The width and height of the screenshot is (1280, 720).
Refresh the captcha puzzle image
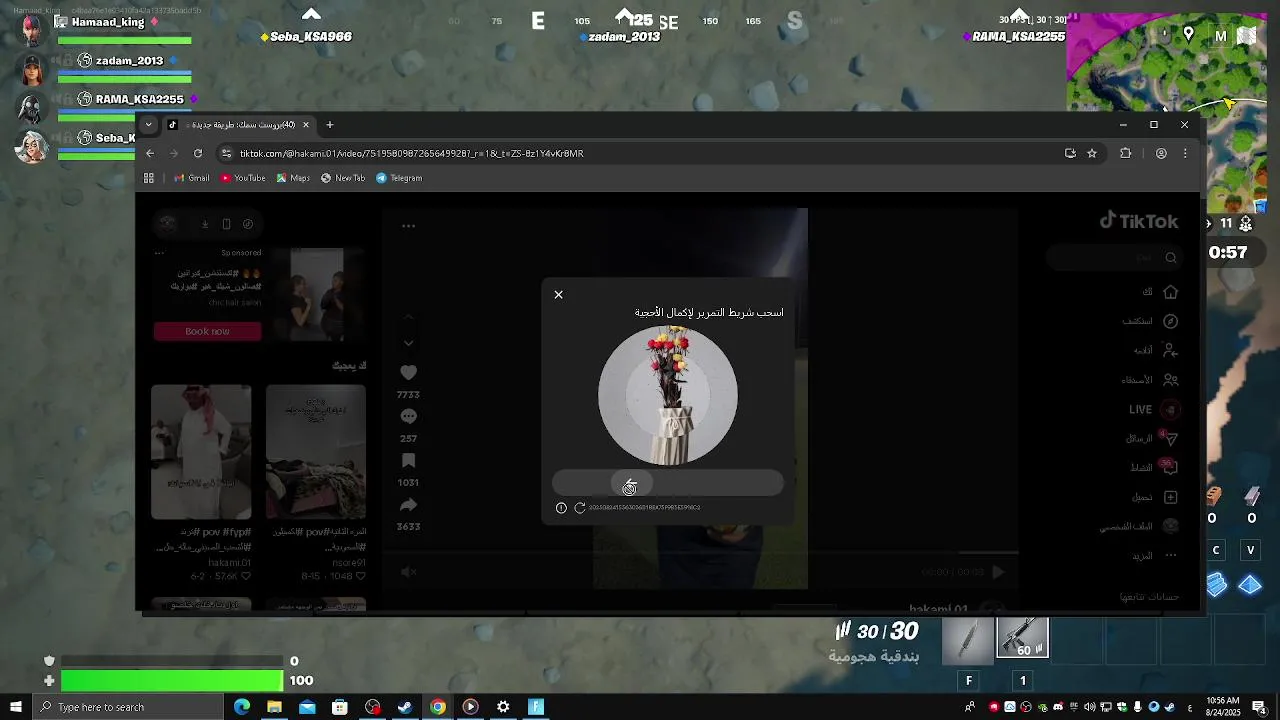(x=579, y=508)
